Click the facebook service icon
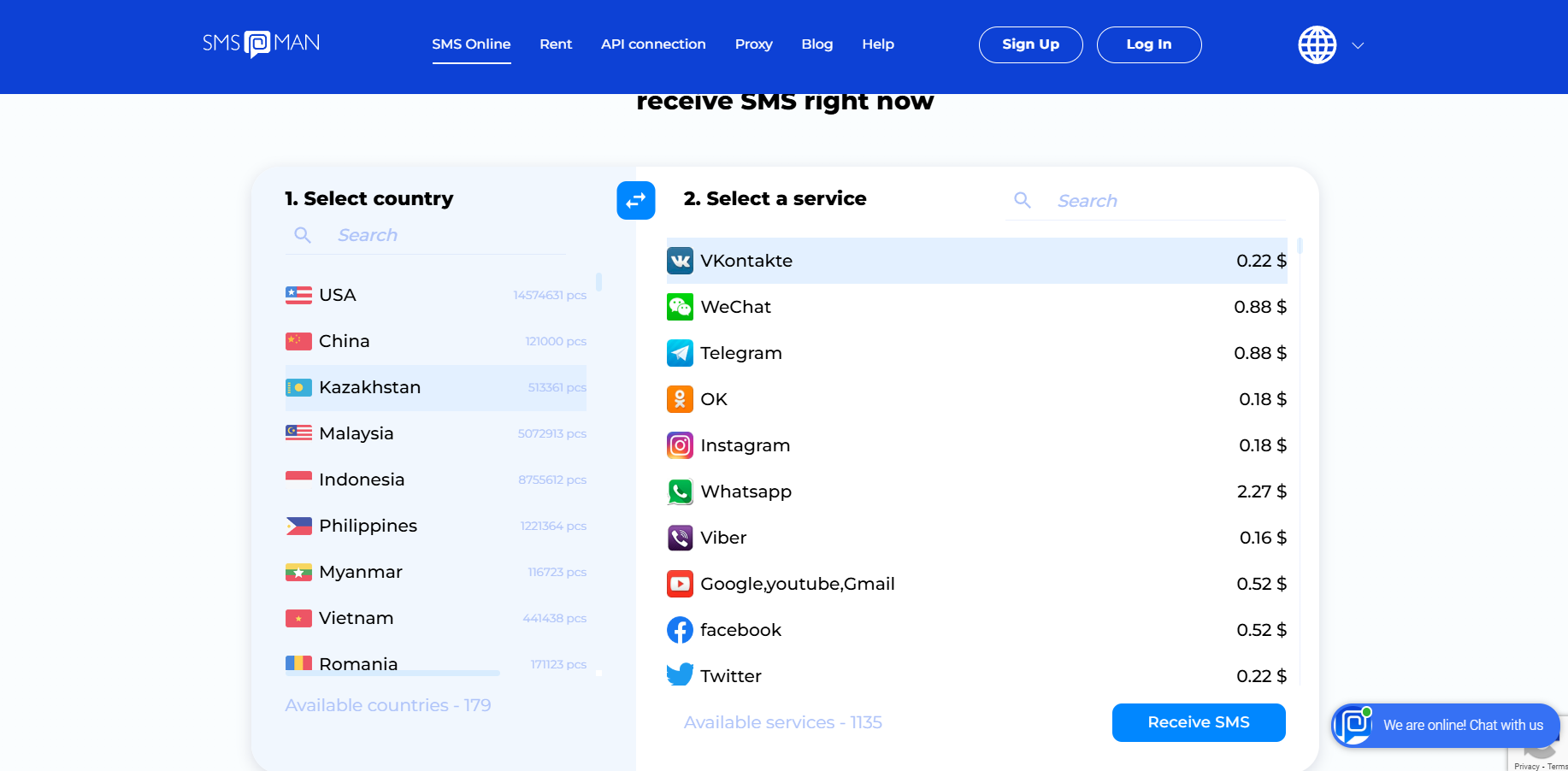 (681, 630)
